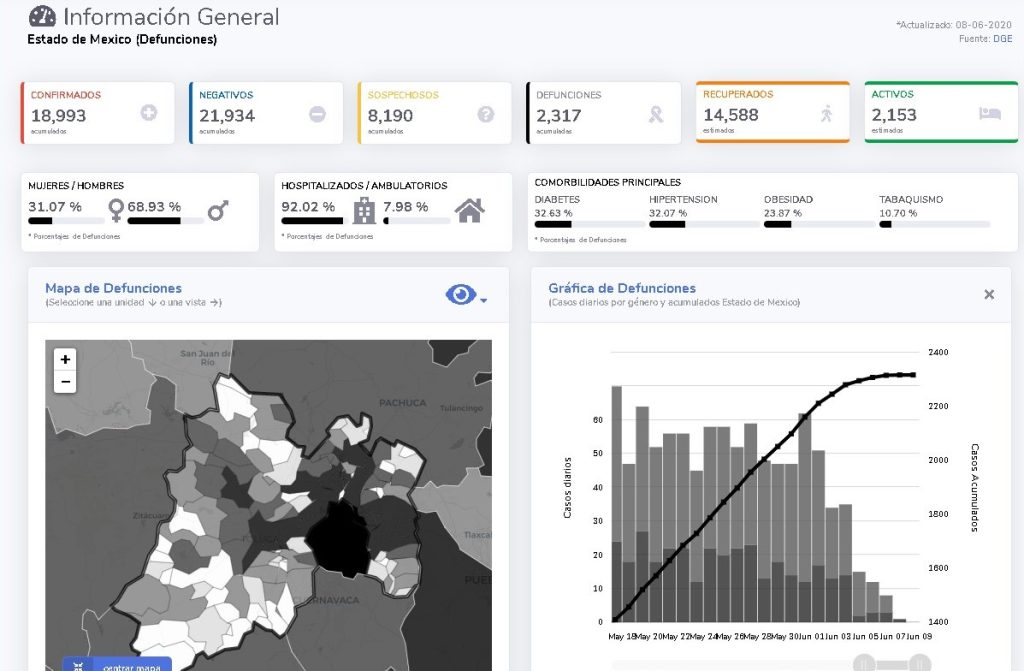Select the black Mexico City region on map
Image resolution: width=1024 pixels, height=671 pixels.
[x=336, y=541]
